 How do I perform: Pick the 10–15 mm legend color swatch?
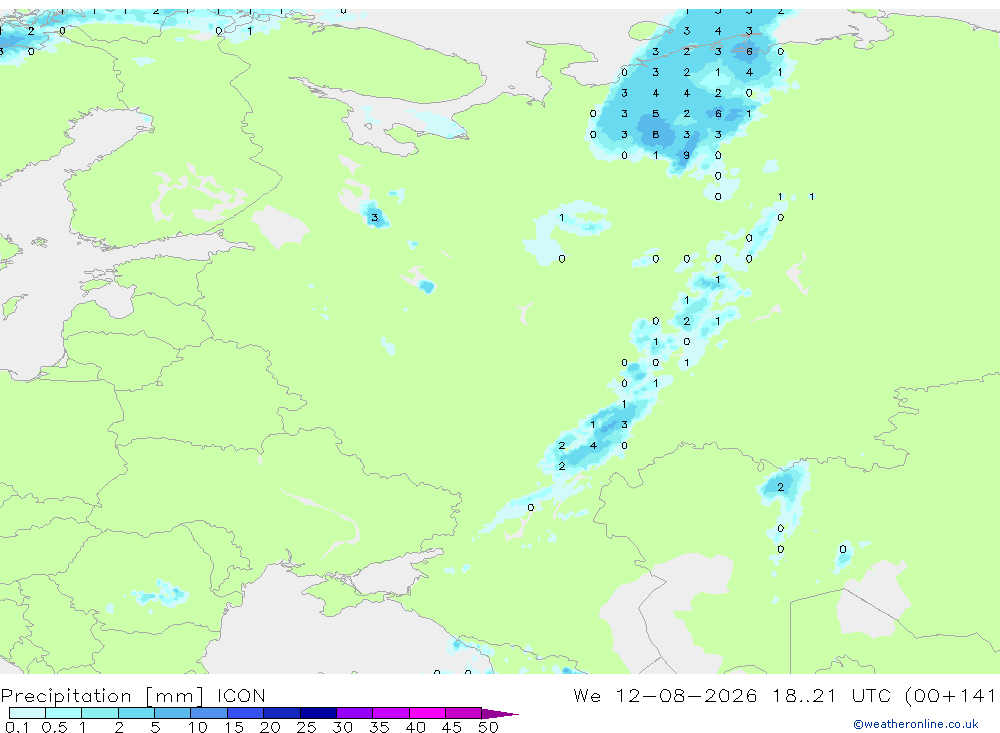click(209, 713)
